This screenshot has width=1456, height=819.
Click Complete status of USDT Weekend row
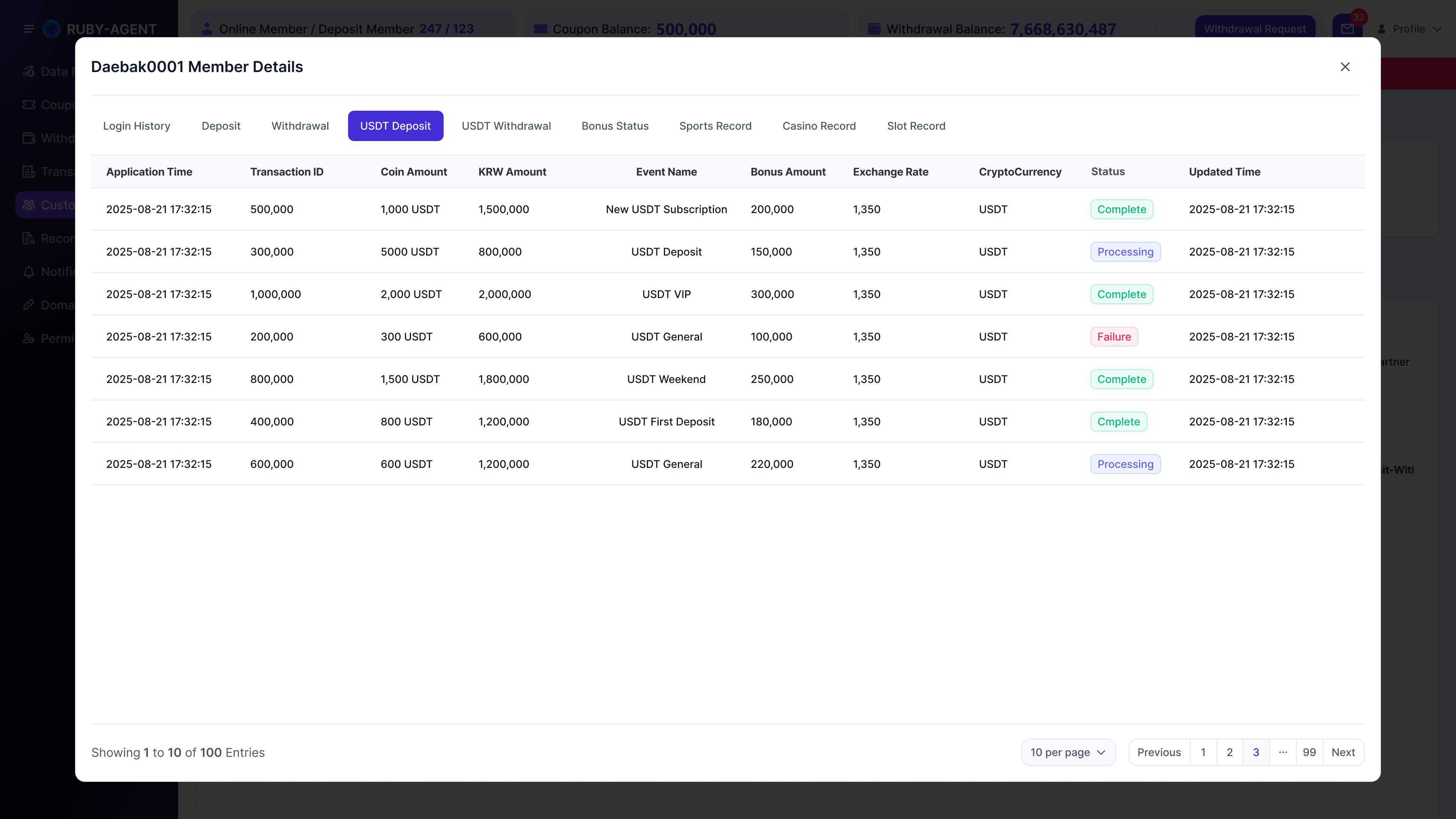1122,379
